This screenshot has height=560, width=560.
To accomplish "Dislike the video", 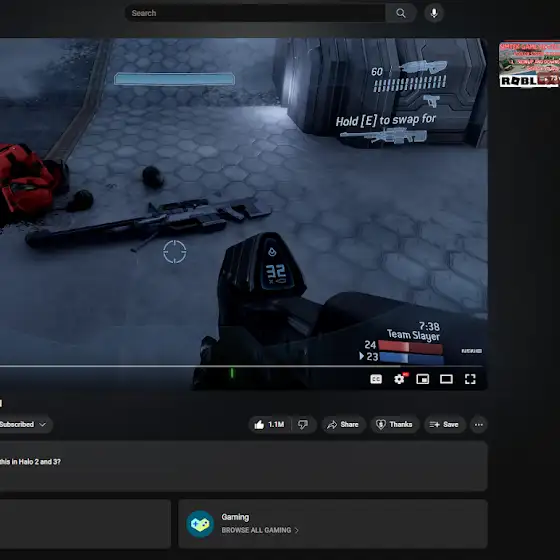I will click(x=303, y=425).
